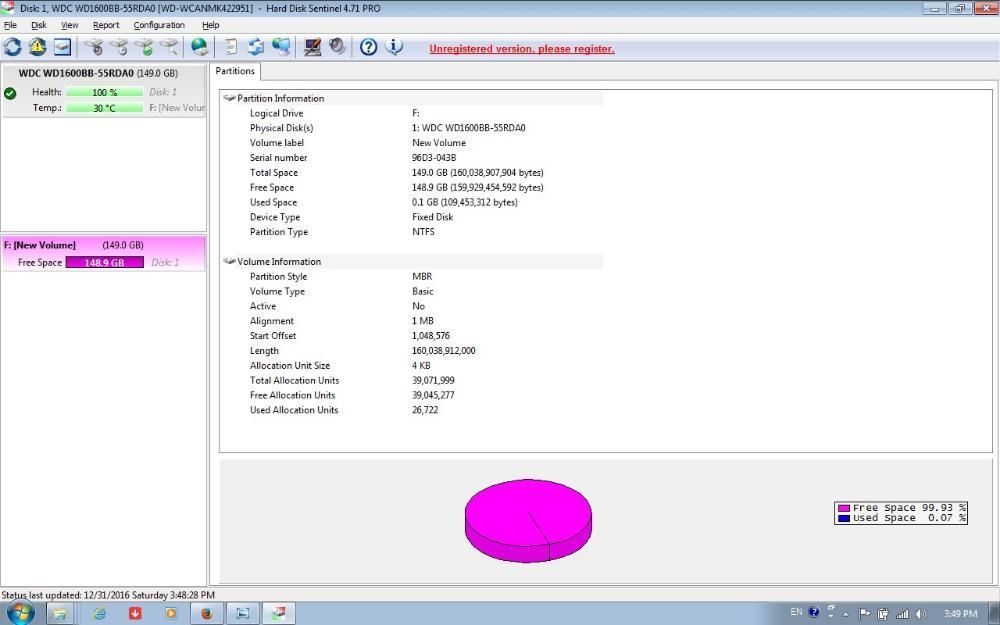Viewport: 1000px width, 625px height.
Task: Open the Configuration menu
Action: click(x=159, y=25)
